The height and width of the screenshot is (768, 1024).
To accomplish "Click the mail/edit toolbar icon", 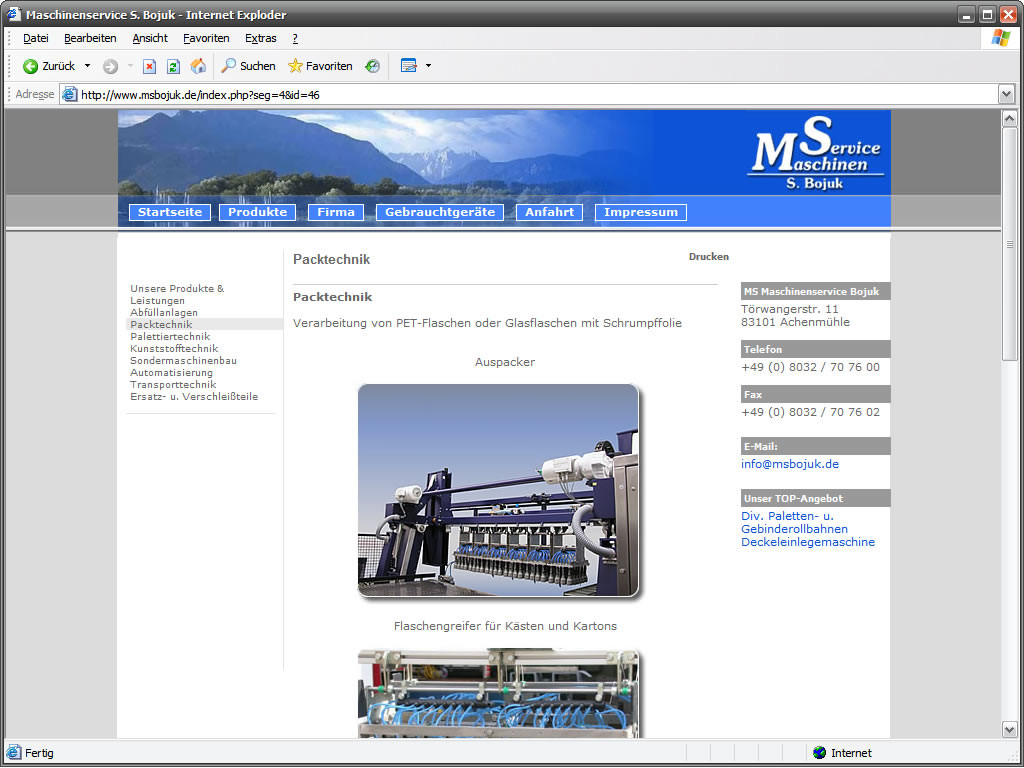I will 409,66.
